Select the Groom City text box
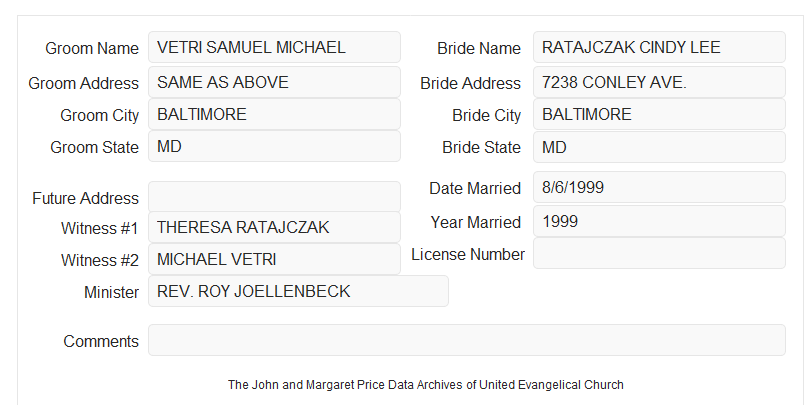This screenshot has height=405, width=805. (x=274, y=114)
